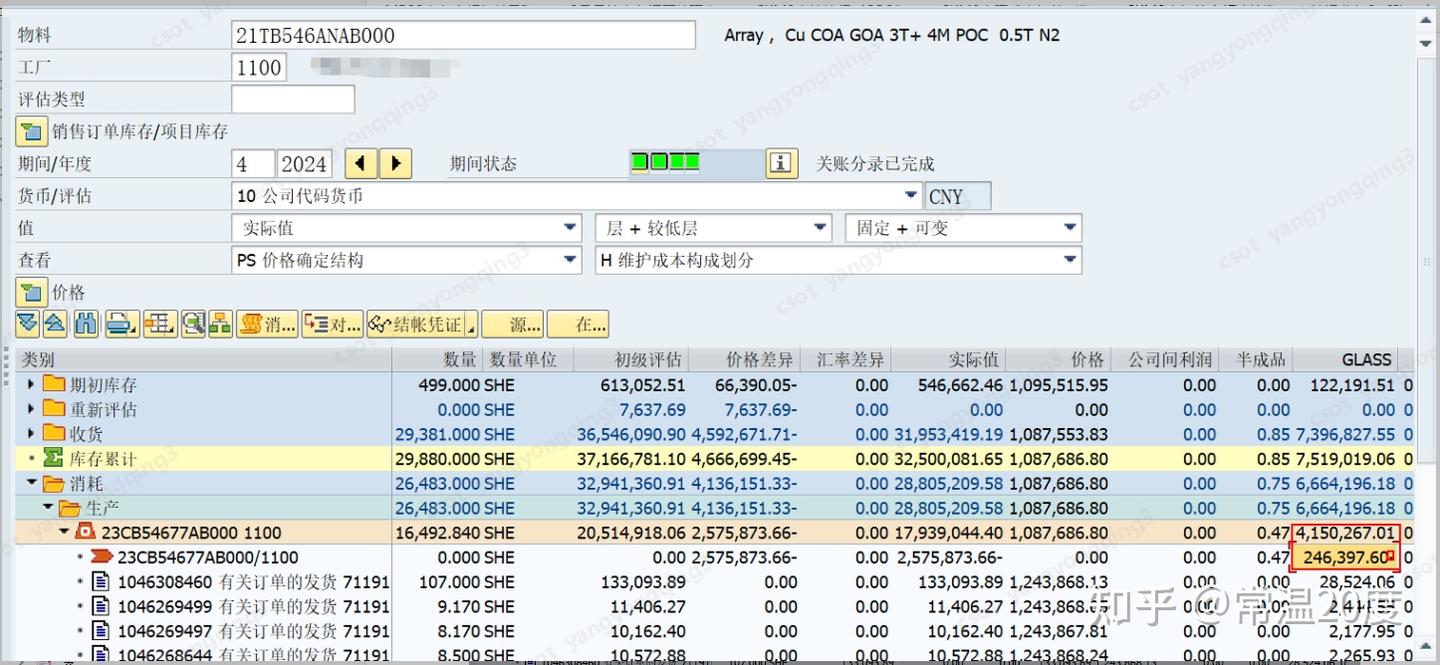Viewport: 1440px width, 665px height.
Task: Expand all rows with the expand-all icon
Action: (27, 323)
